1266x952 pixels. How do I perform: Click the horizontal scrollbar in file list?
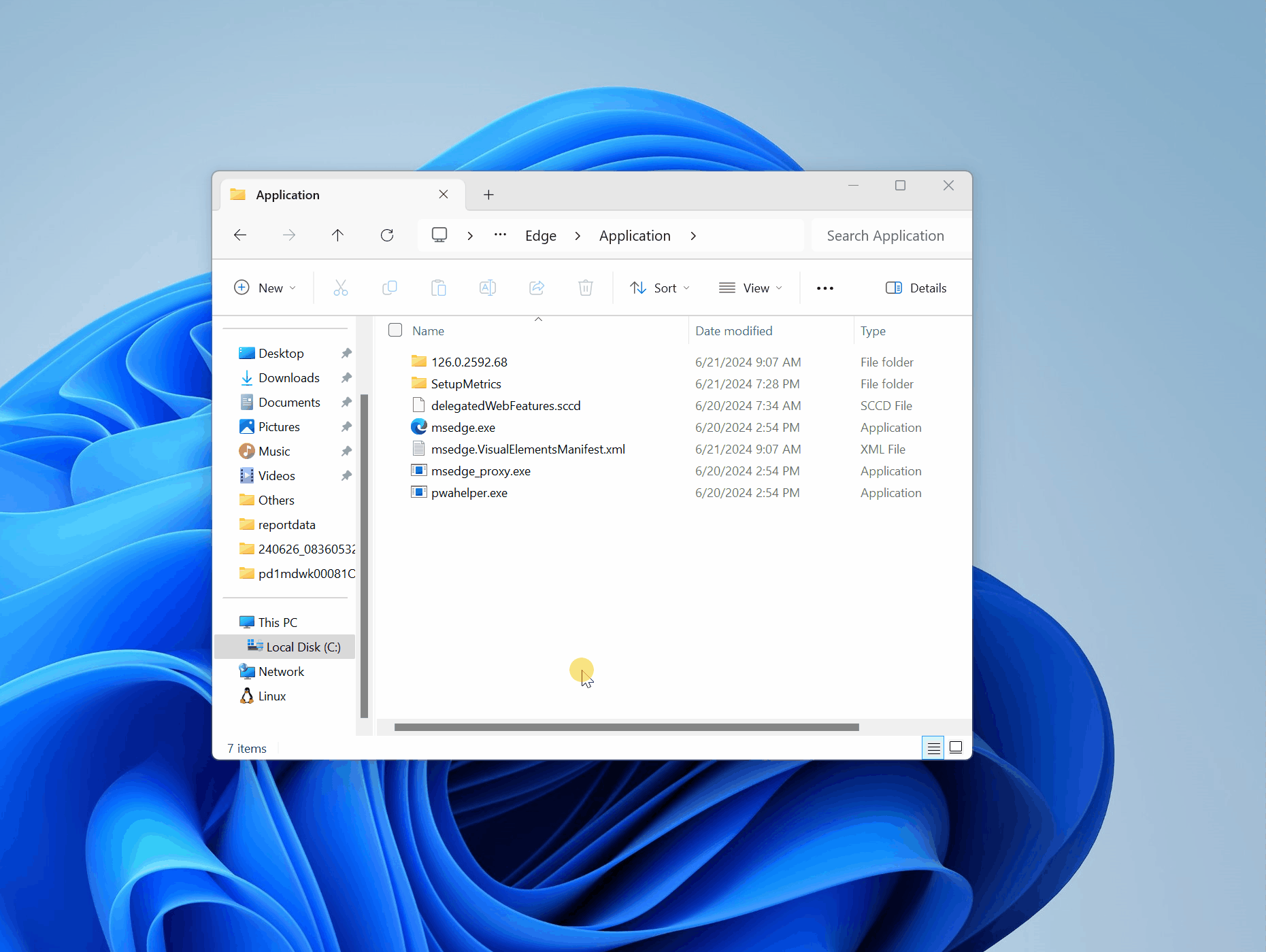point(626,727)
